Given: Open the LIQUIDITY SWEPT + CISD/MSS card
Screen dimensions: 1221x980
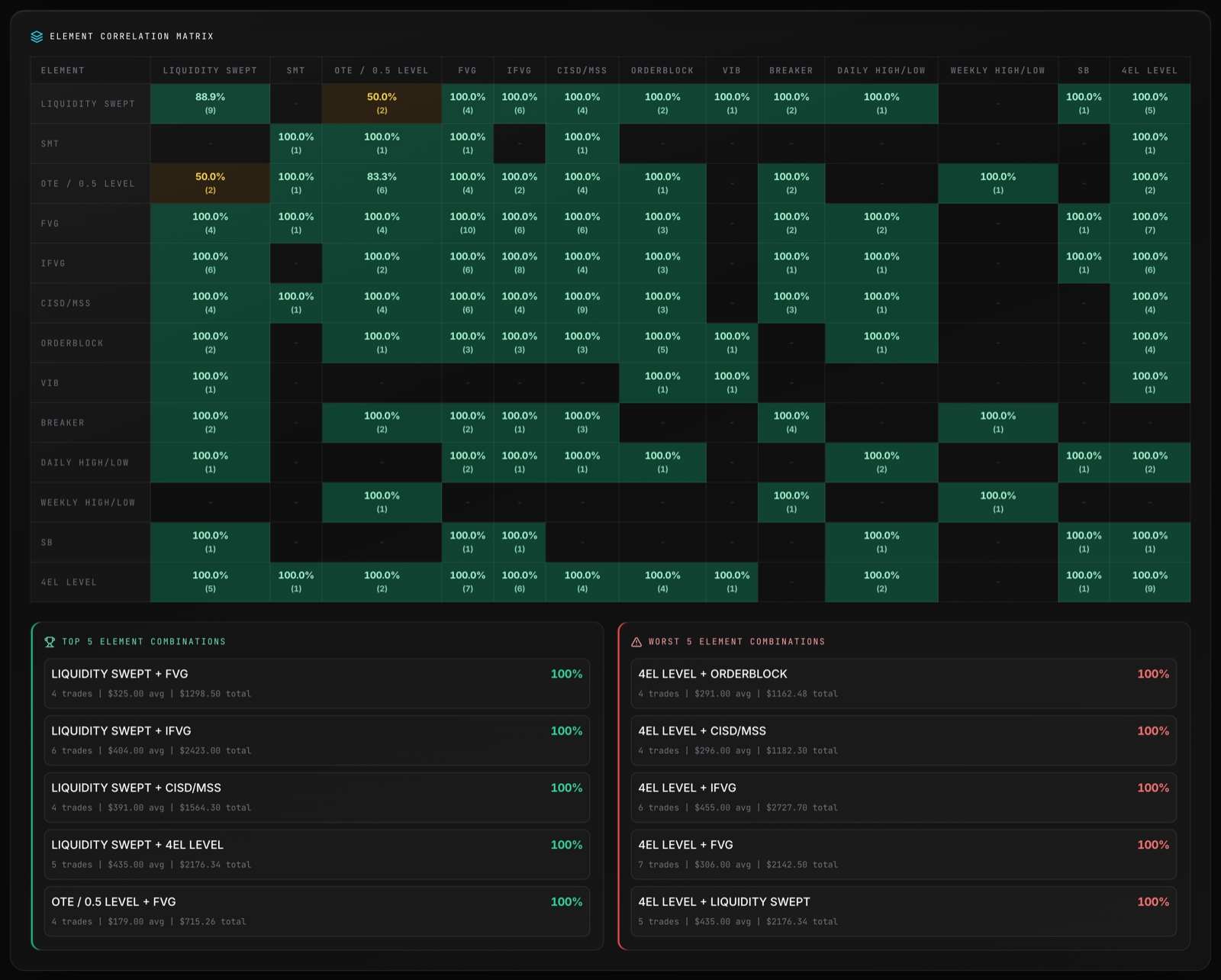Looking at the screenshot, I should point(317,798).
